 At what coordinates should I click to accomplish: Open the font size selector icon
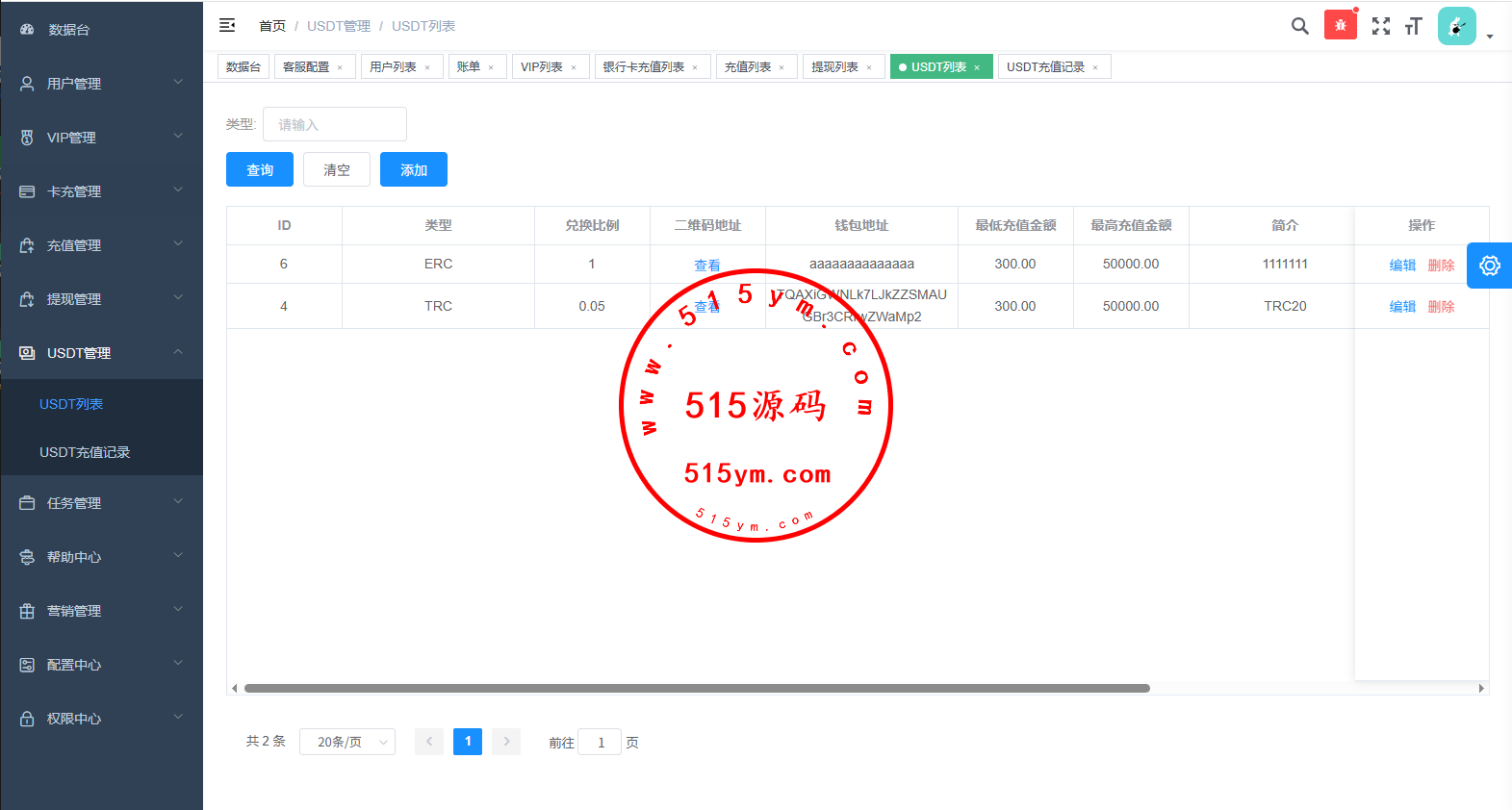[x=1413, y=26]
